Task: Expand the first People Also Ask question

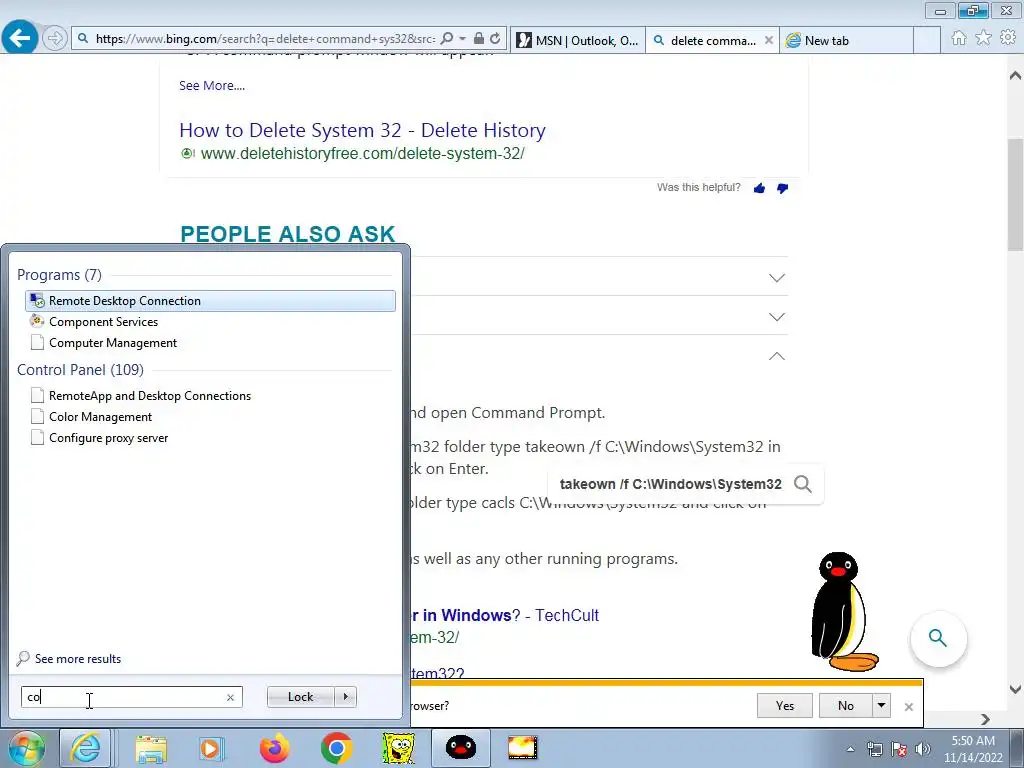Action: 776,278
